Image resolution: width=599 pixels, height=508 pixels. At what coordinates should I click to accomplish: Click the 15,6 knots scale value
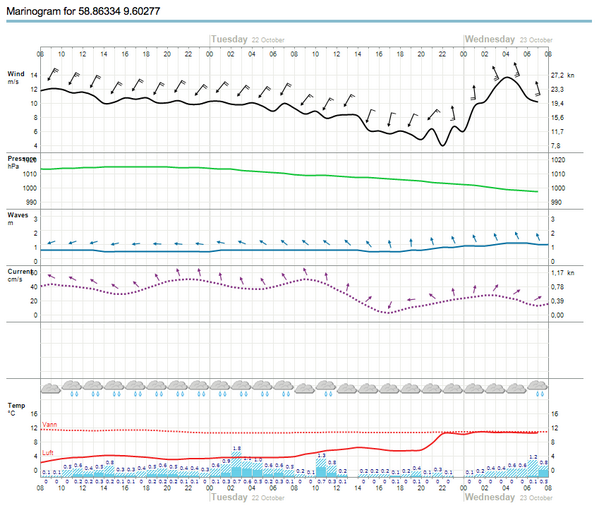557,118
